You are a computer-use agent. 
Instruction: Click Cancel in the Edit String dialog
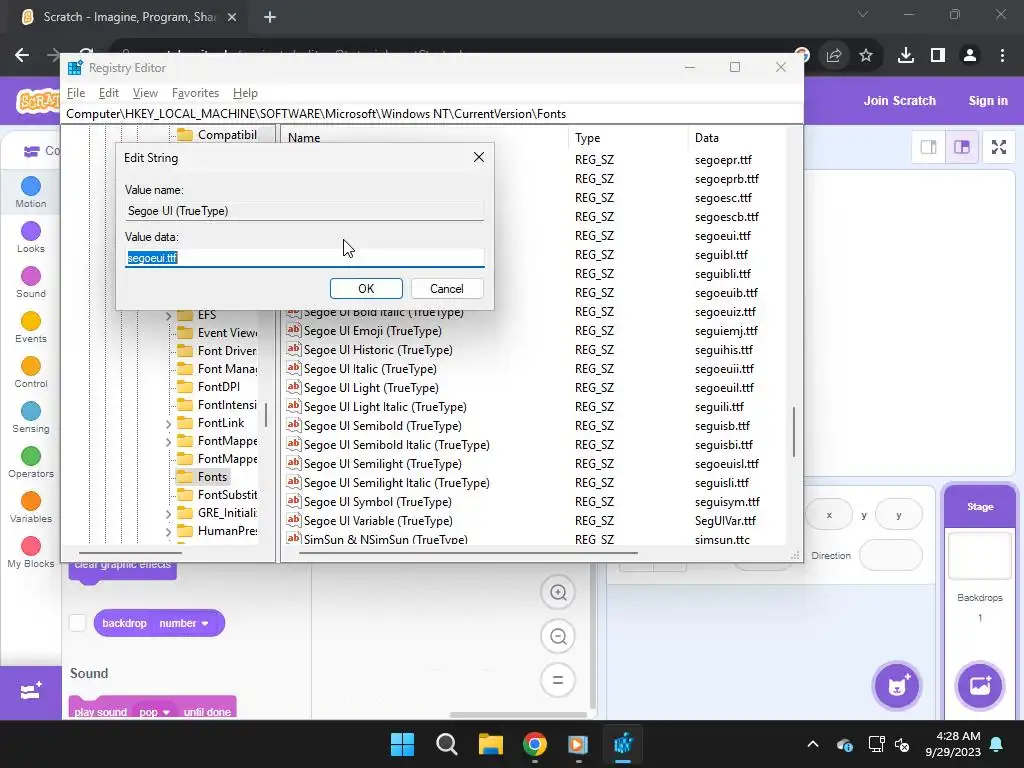point(447,289)
